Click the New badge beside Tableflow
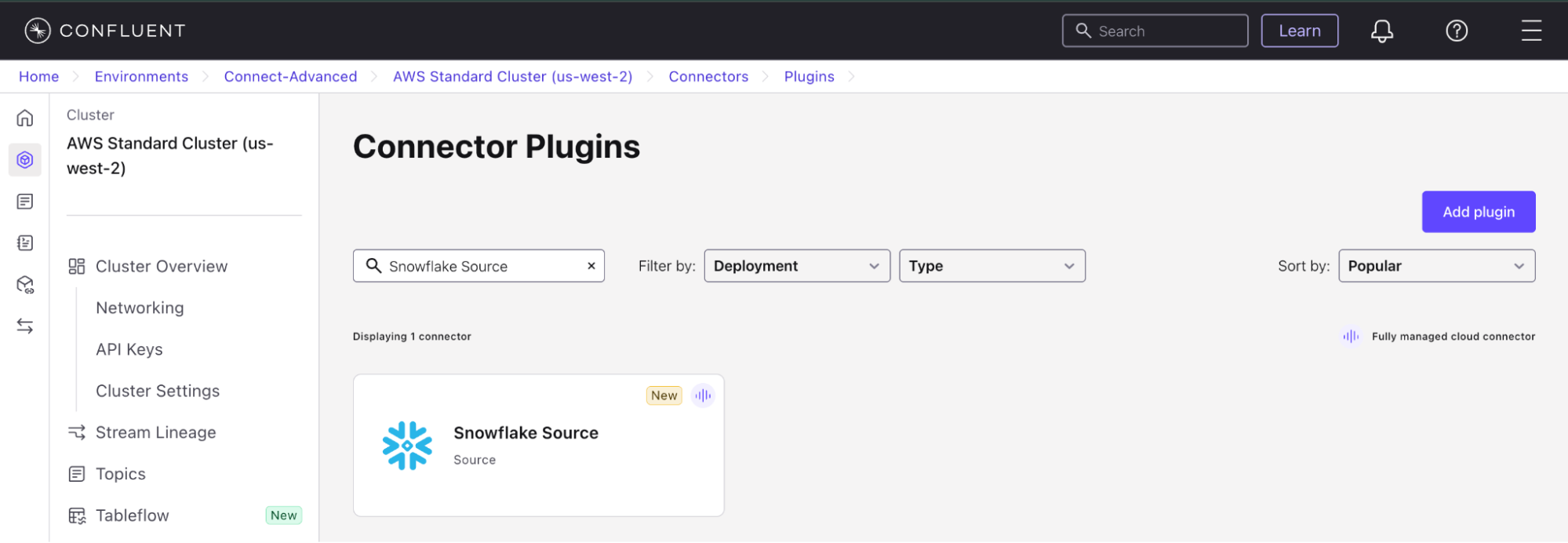Image resolution: width=1568 pixels, height=543 pixels. (283, 516)
